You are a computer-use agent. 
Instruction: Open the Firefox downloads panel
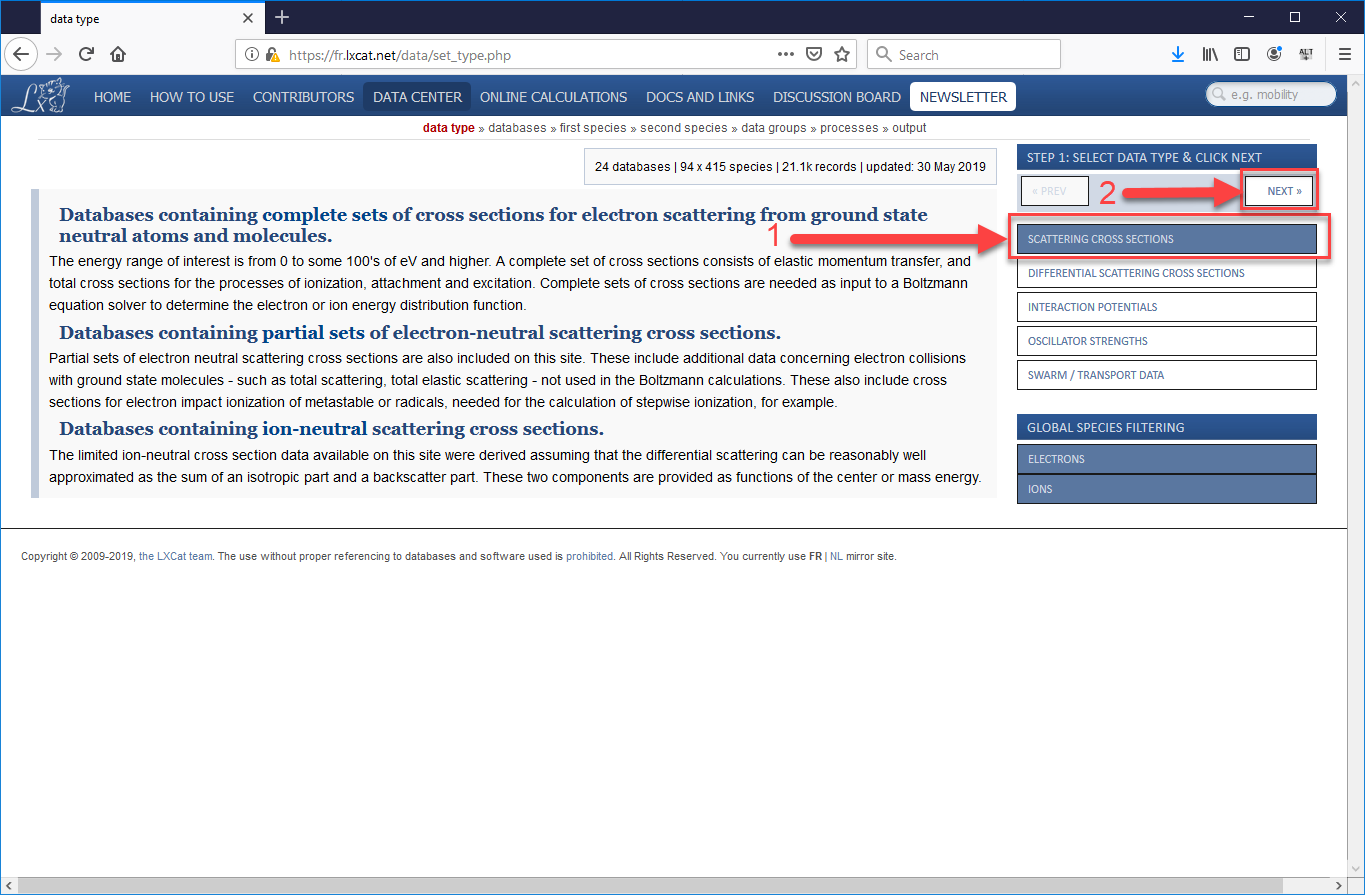coord(1177,54)
